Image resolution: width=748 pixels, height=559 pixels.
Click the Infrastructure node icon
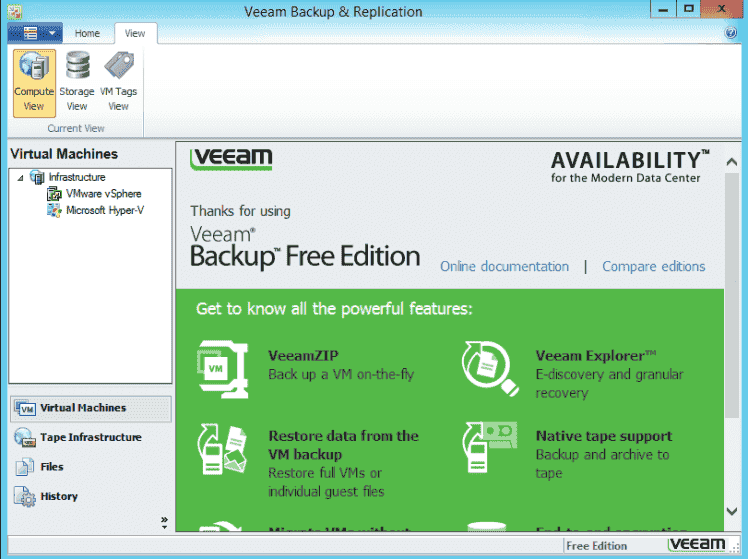tap(37, 177)
